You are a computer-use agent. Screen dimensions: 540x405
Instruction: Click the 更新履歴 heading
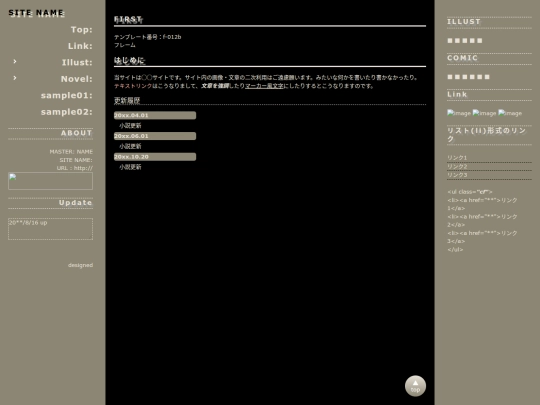tap(127, 100)
